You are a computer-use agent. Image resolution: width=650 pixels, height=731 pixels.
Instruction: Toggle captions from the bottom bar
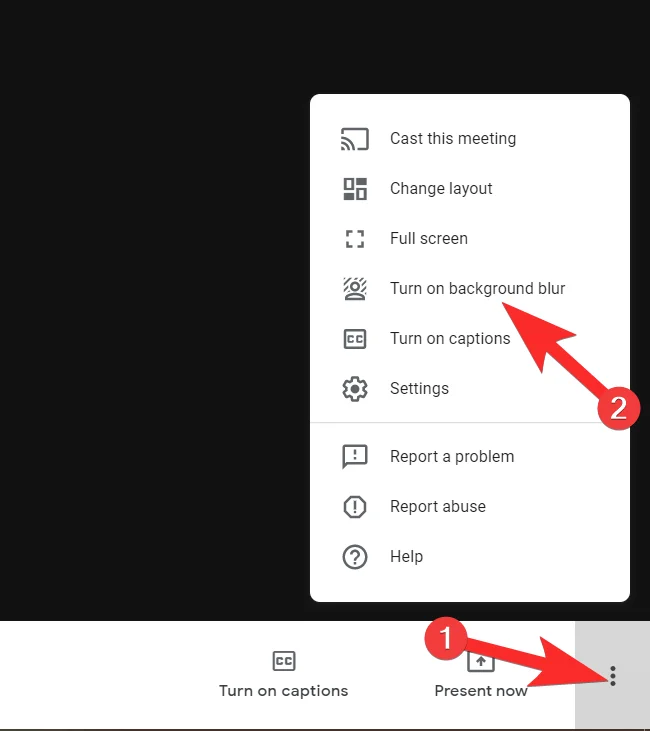[284, 674]
